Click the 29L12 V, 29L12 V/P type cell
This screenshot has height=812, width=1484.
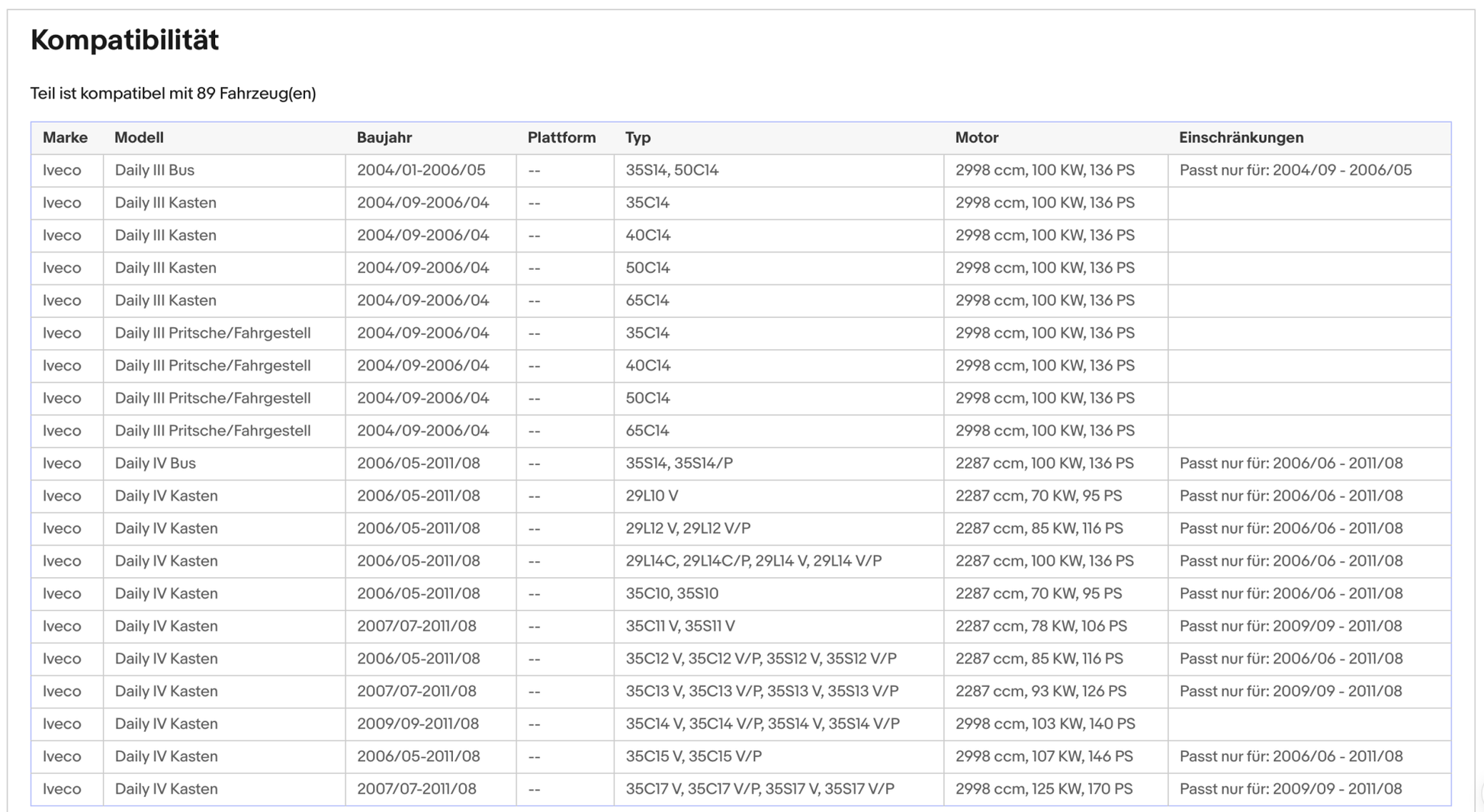click(779, 529)
